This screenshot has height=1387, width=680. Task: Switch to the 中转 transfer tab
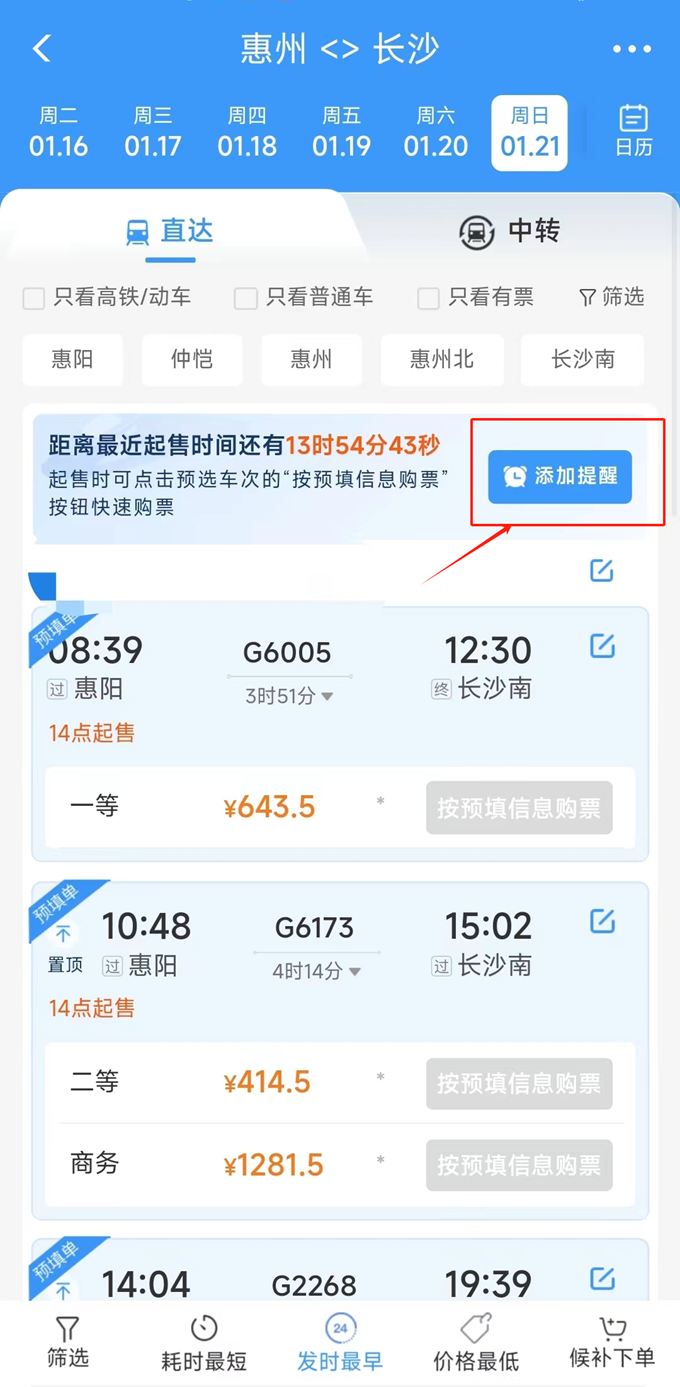pos(510,231)
